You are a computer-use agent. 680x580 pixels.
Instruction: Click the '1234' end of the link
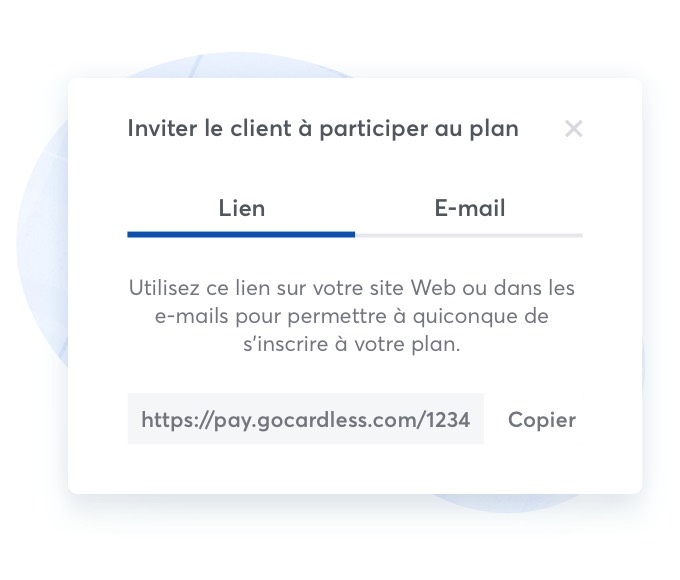[x=453, y=420]
